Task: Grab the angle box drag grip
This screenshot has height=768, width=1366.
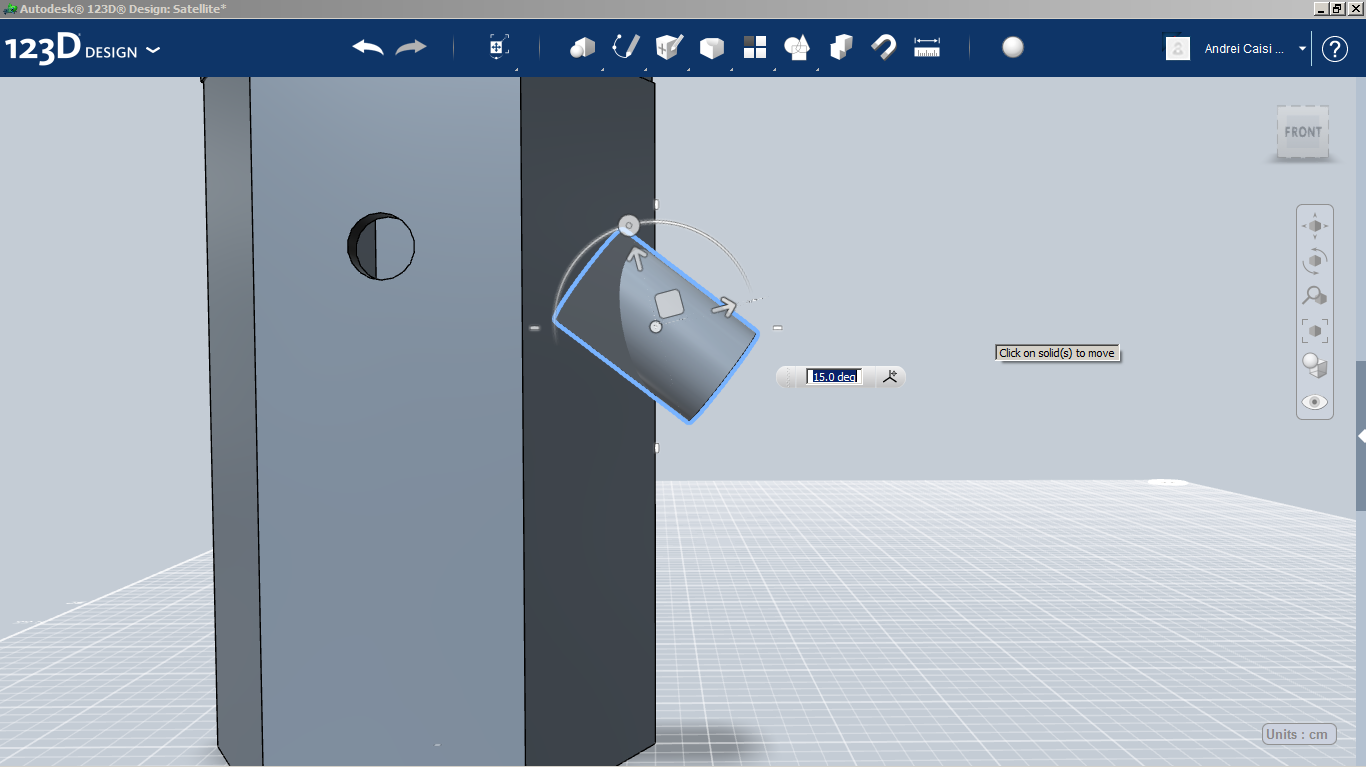Action: coord(790,377)
